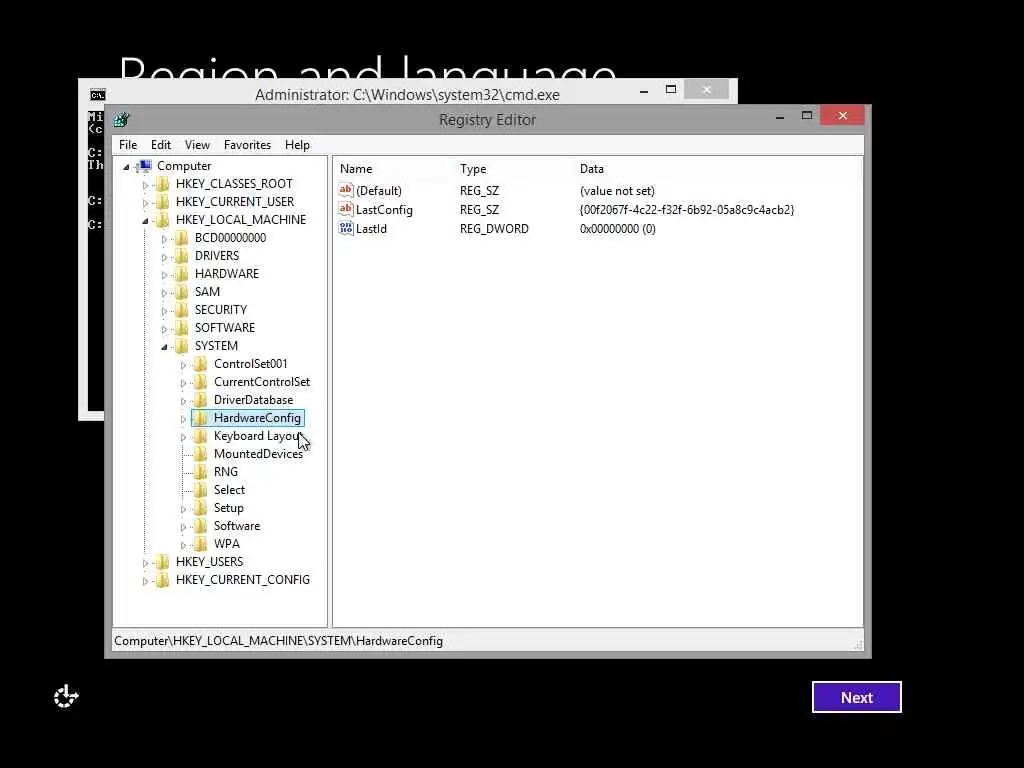Expand HKEY_CURRENT_USER arrow
This screenshot has height=768, width=1024.
145,203
